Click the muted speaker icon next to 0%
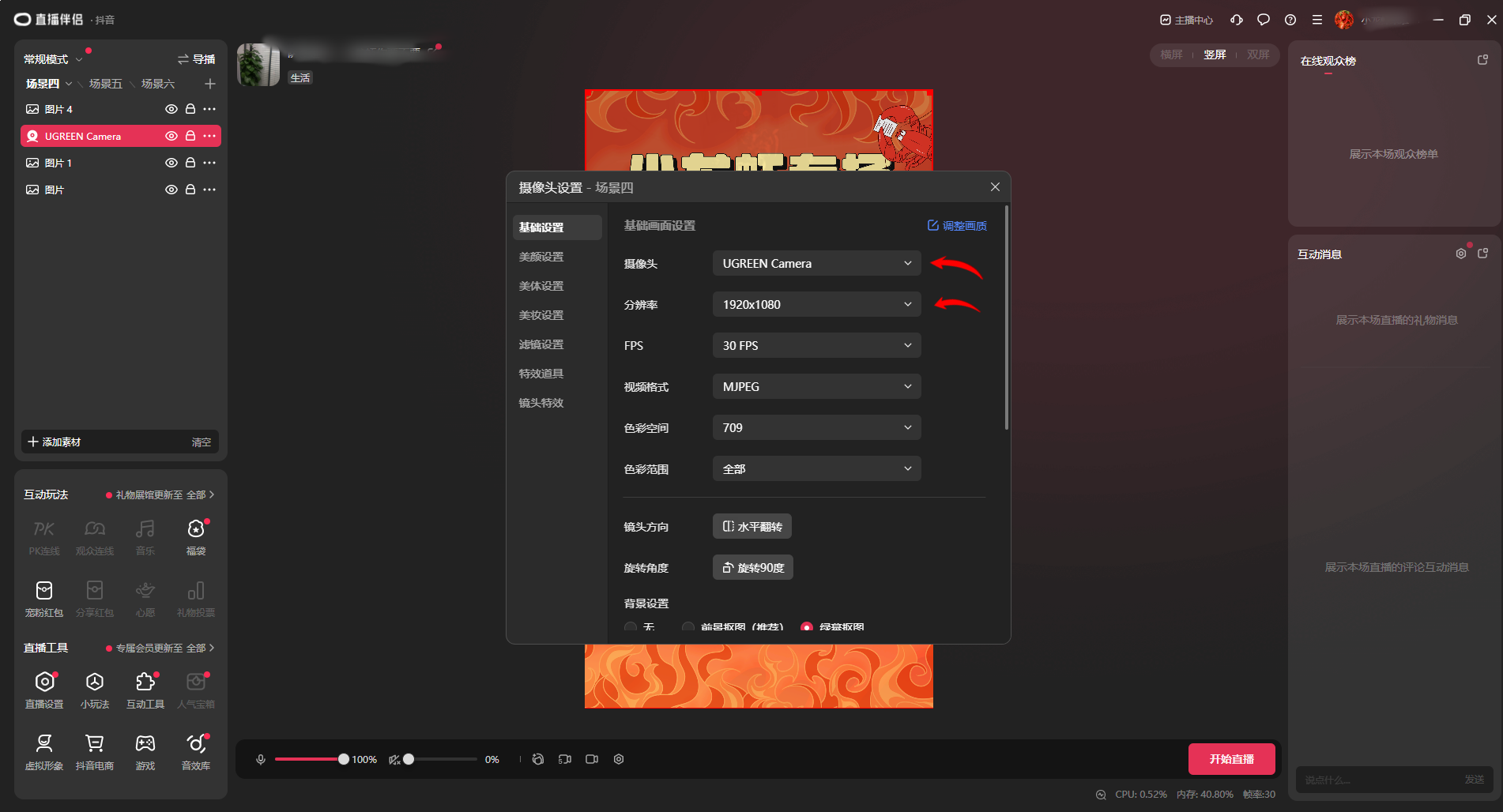1503x812 pixels. [x=394, y=759]
